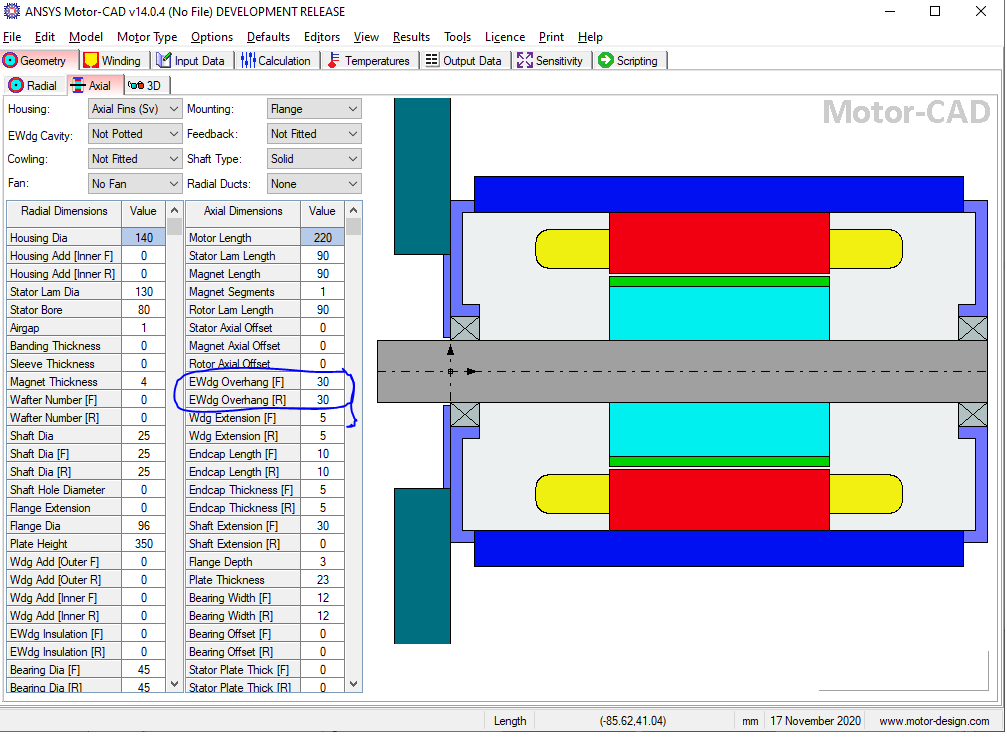The height and width of the screenshot is (738, 1007).
Task: Click the 'Bearing Width [F]' row label
Action: [x=230, y=597]
